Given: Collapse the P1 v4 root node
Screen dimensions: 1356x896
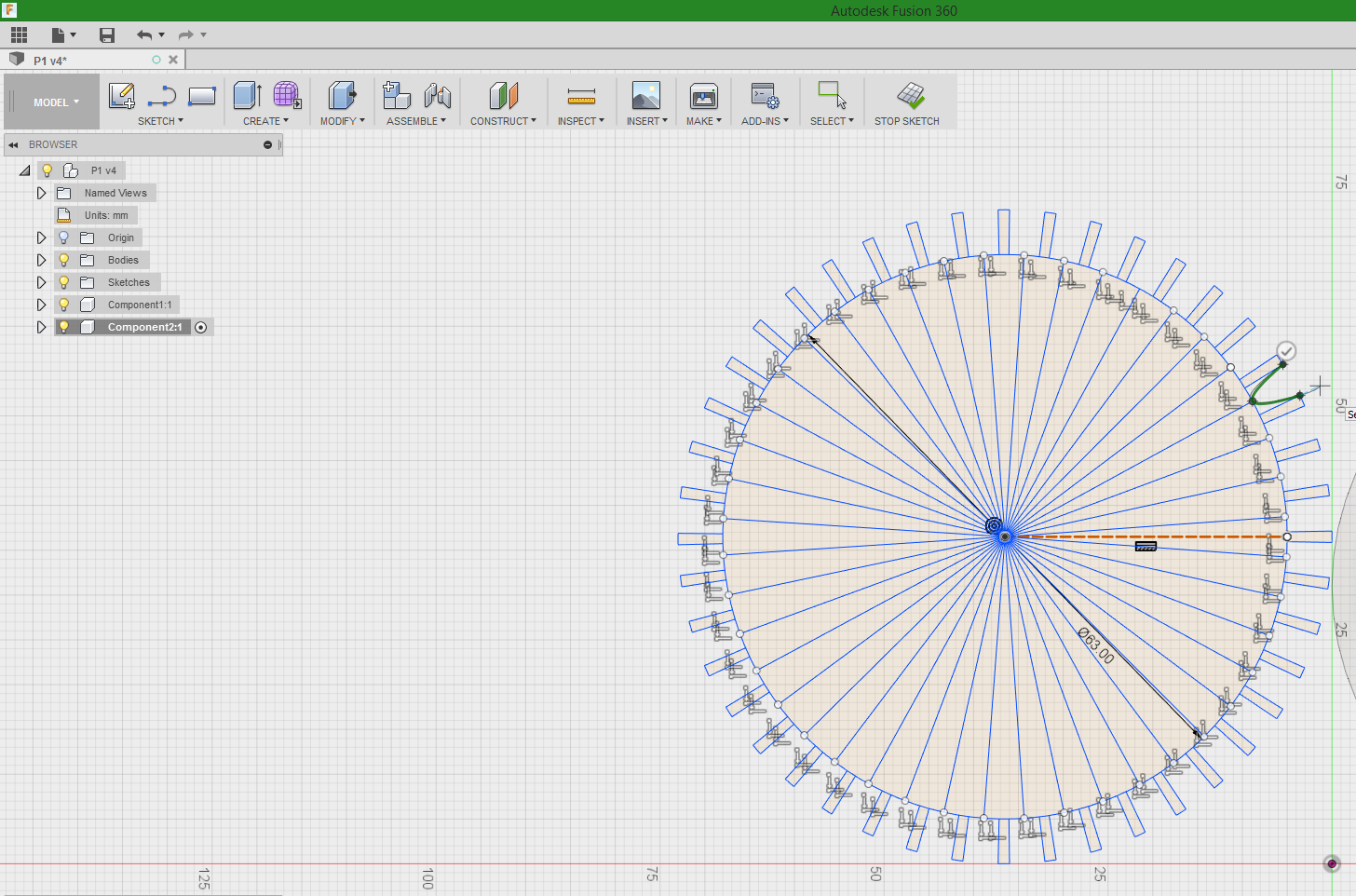Looking at the screenshot, I should coord(25,170).
